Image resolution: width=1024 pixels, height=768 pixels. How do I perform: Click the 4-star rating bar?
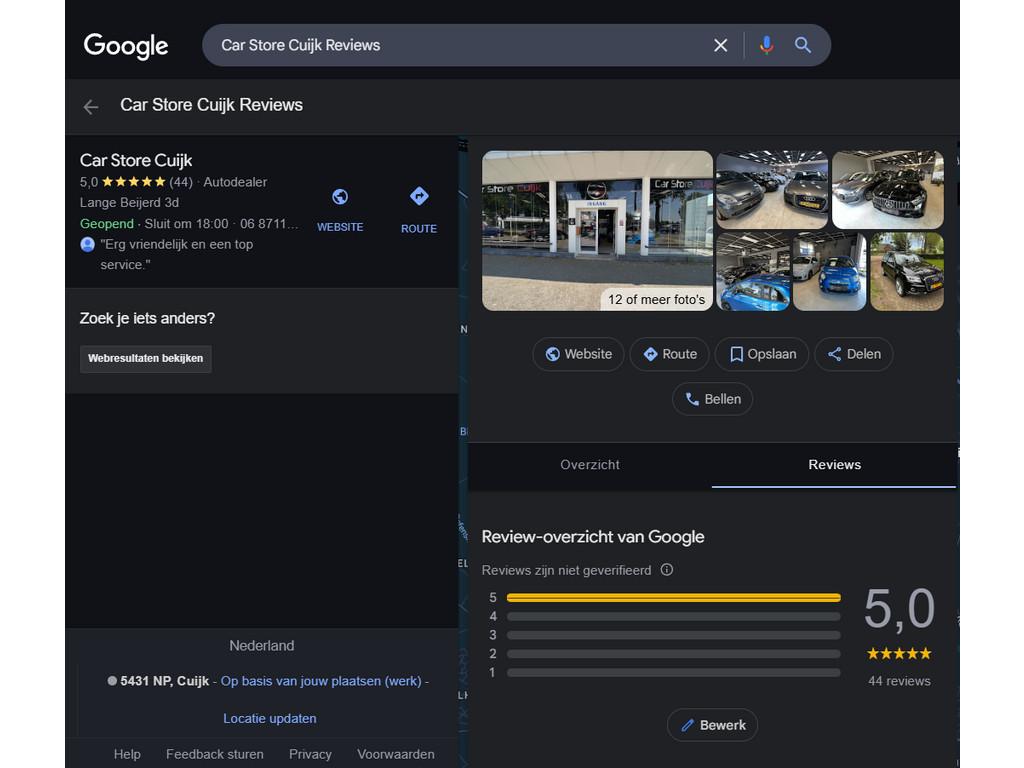pos(673,616)
